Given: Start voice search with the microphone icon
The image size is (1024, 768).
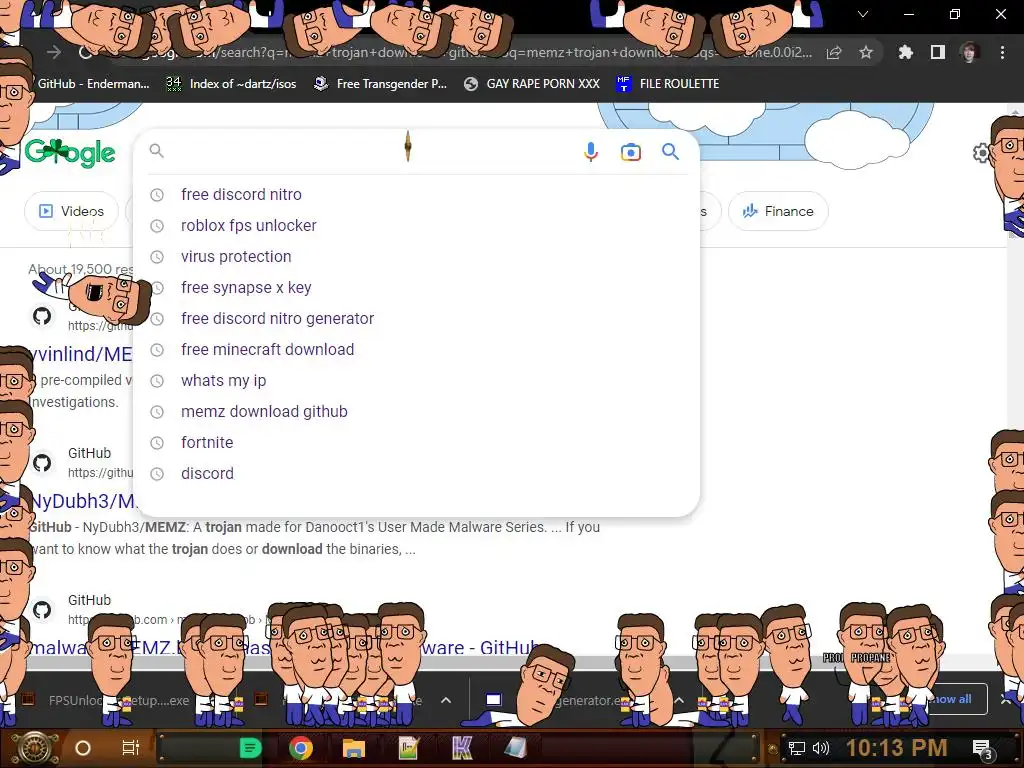Looking at the screenshot, I should point(590,152).
